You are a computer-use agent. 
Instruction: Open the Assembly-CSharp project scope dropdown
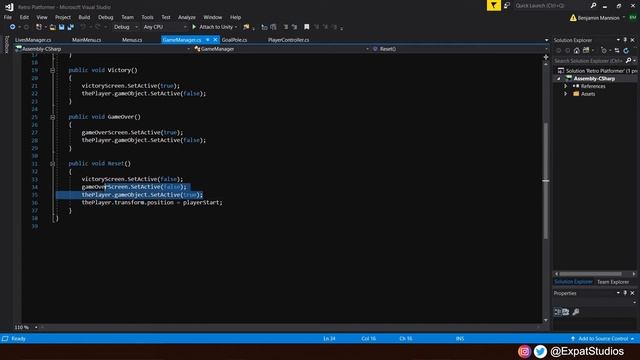[103, 49]
